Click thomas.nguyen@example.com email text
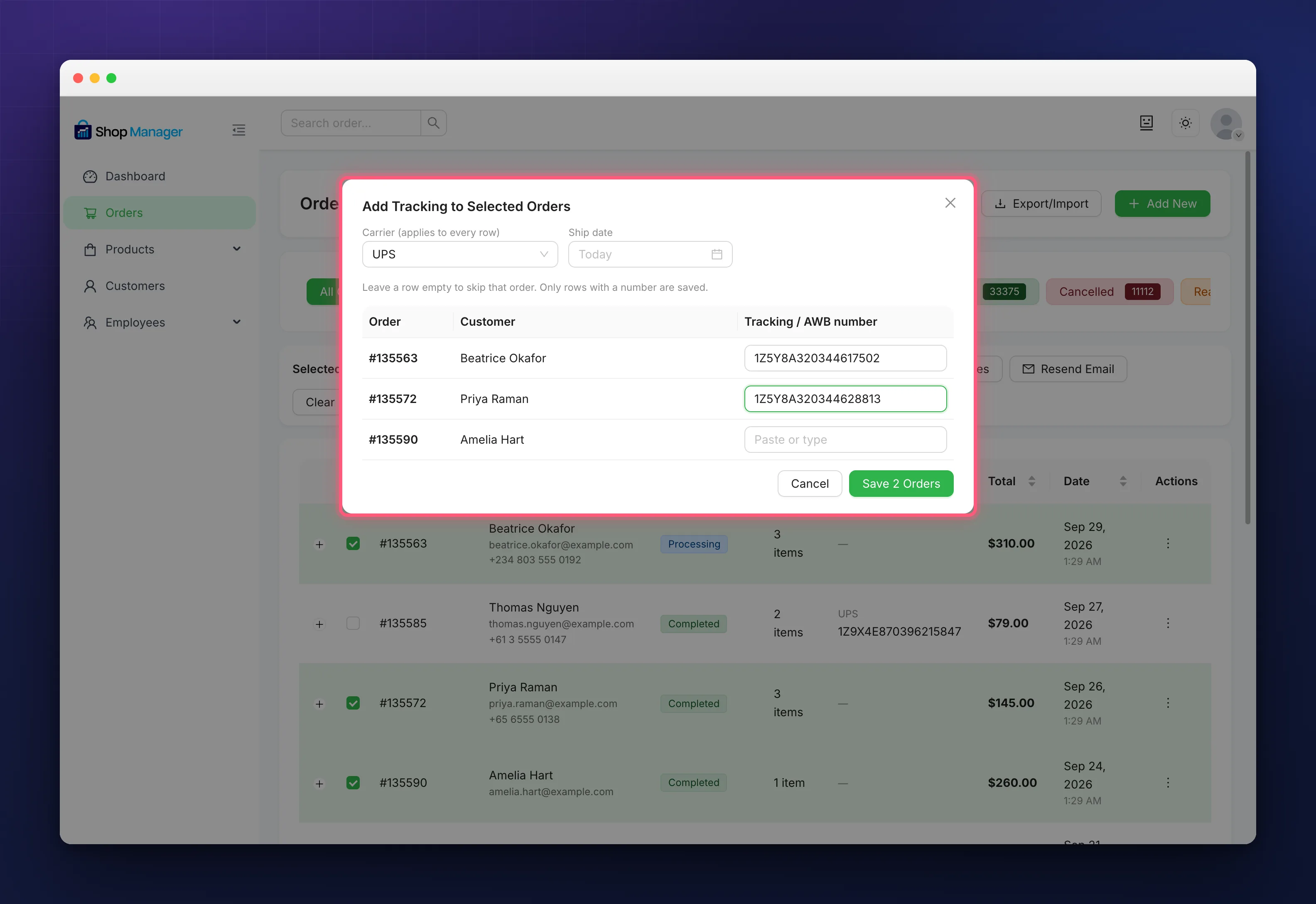 click(x=561, y=624)
